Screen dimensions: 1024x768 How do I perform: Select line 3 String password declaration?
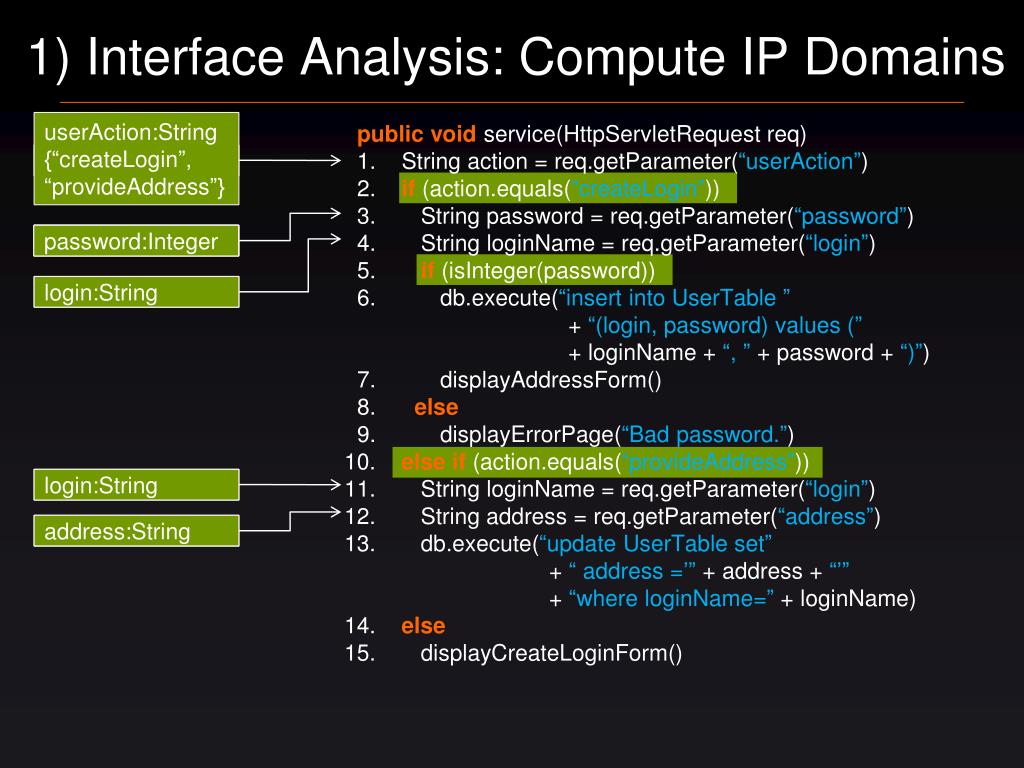tap(667, 216)
